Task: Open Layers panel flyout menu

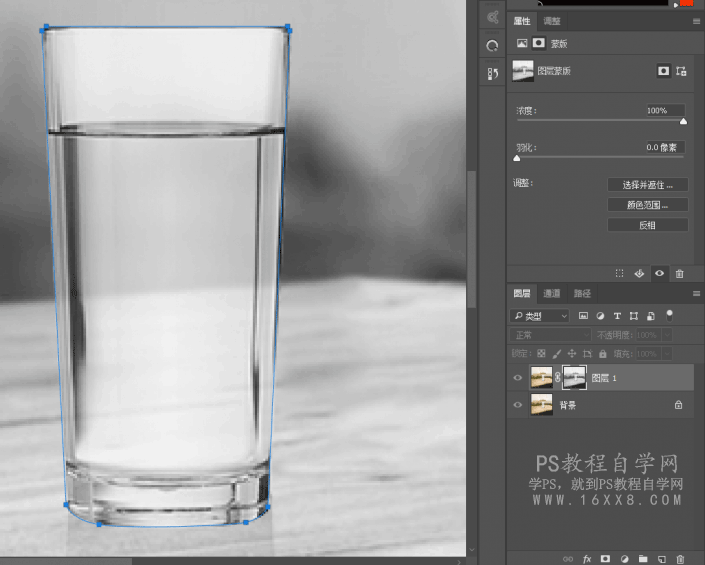Action: pos(696,294)
